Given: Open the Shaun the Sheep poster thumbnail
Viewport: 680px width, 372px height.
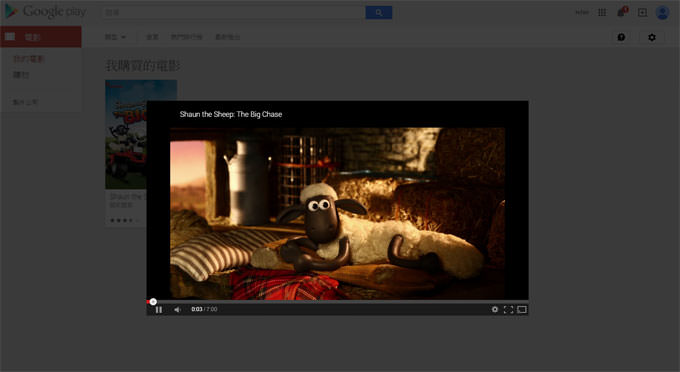Looking at the screenshot, I should click(x=126, y=134).
